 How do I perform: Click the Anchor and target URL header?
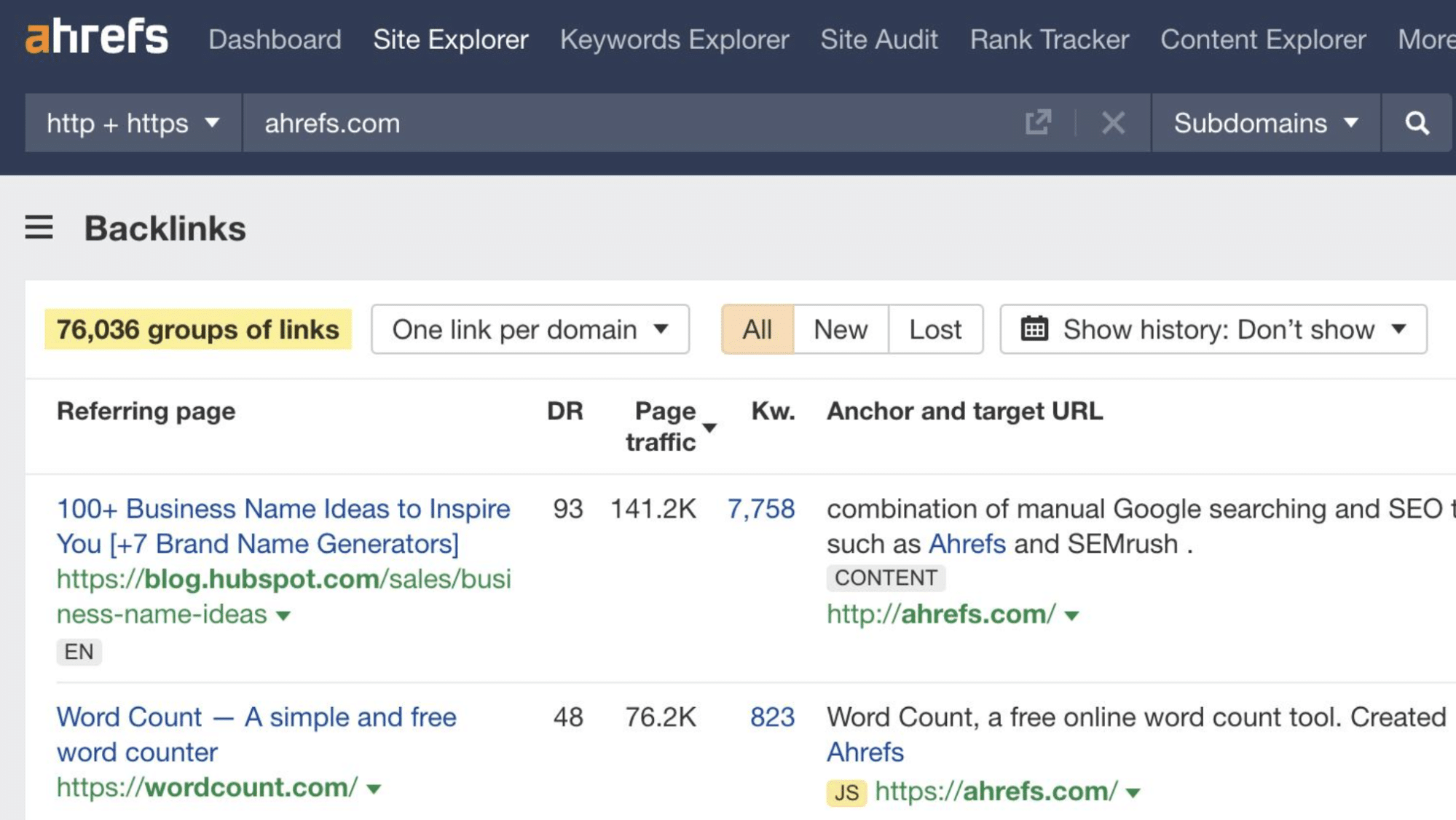tap(964, 411)
